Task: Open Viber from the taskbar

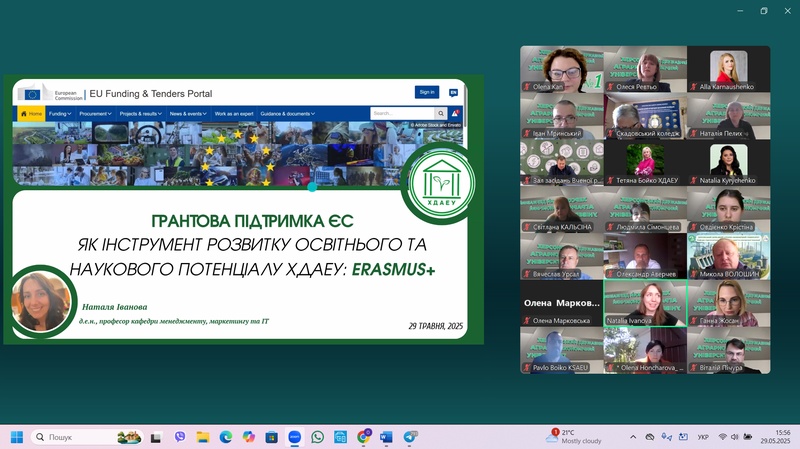Action: point(180,437)
